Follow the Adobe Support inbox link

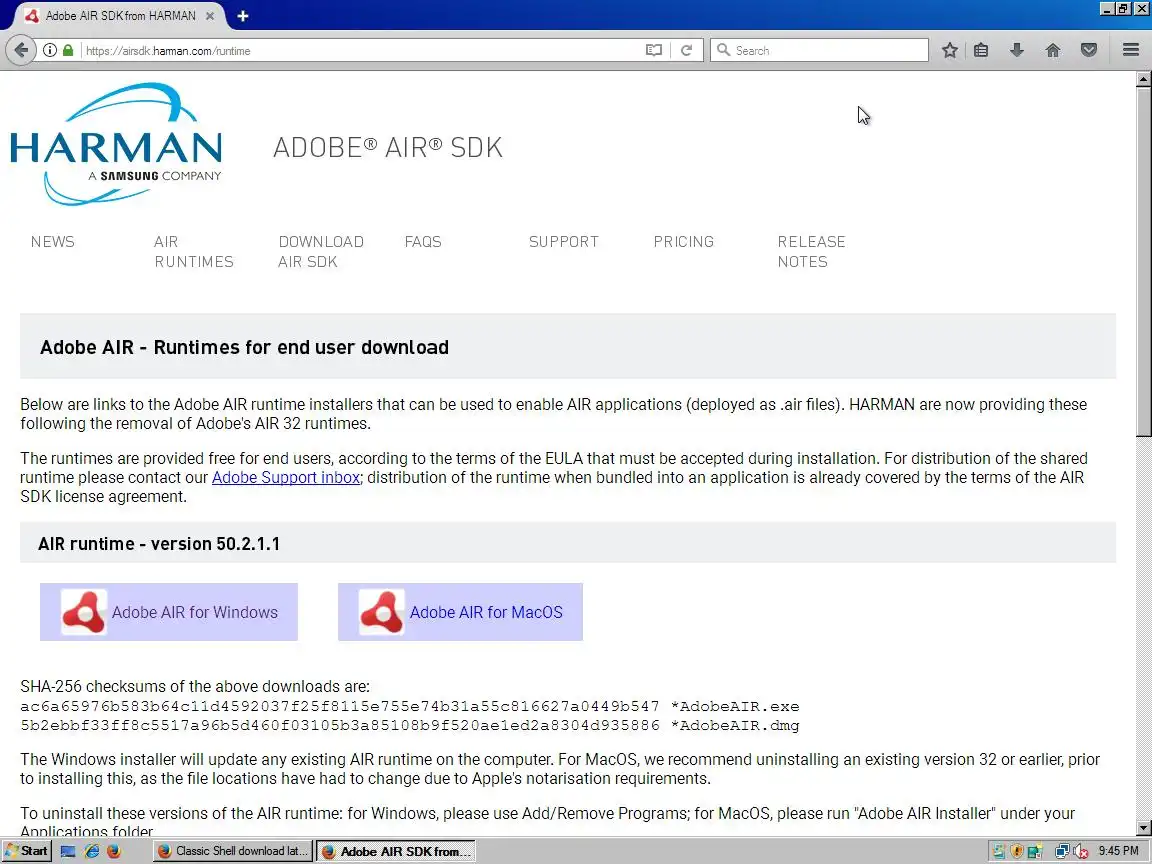pos(286,478)
